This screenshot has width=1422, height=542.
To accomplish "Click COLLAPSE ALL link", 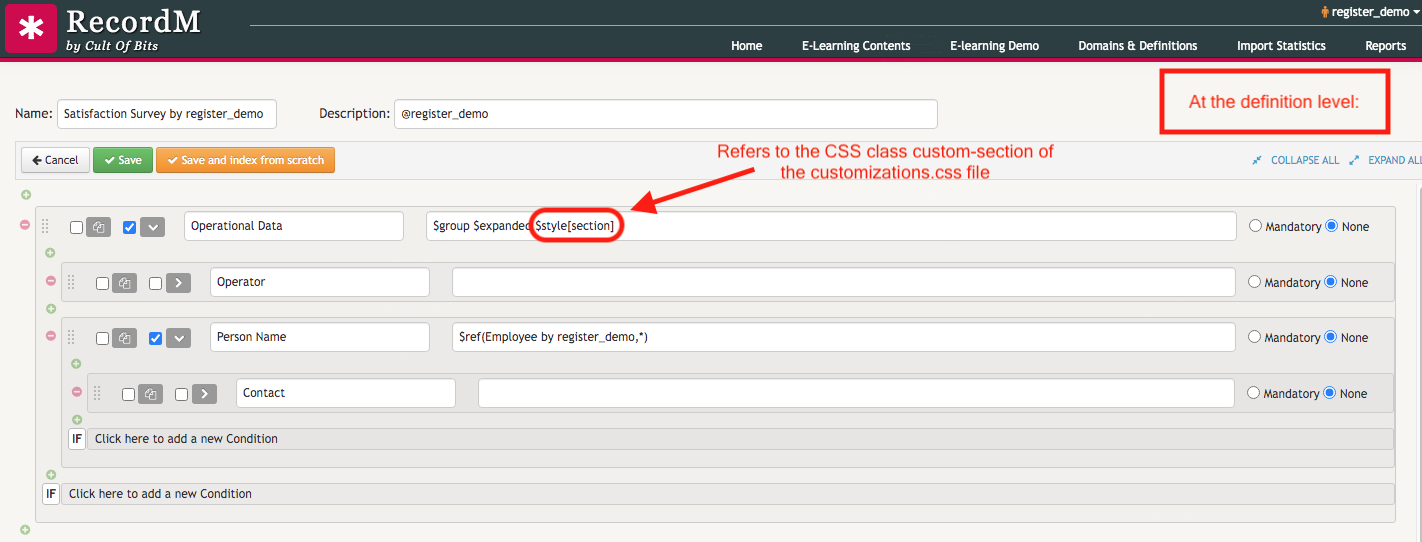I will point(1304,160).
